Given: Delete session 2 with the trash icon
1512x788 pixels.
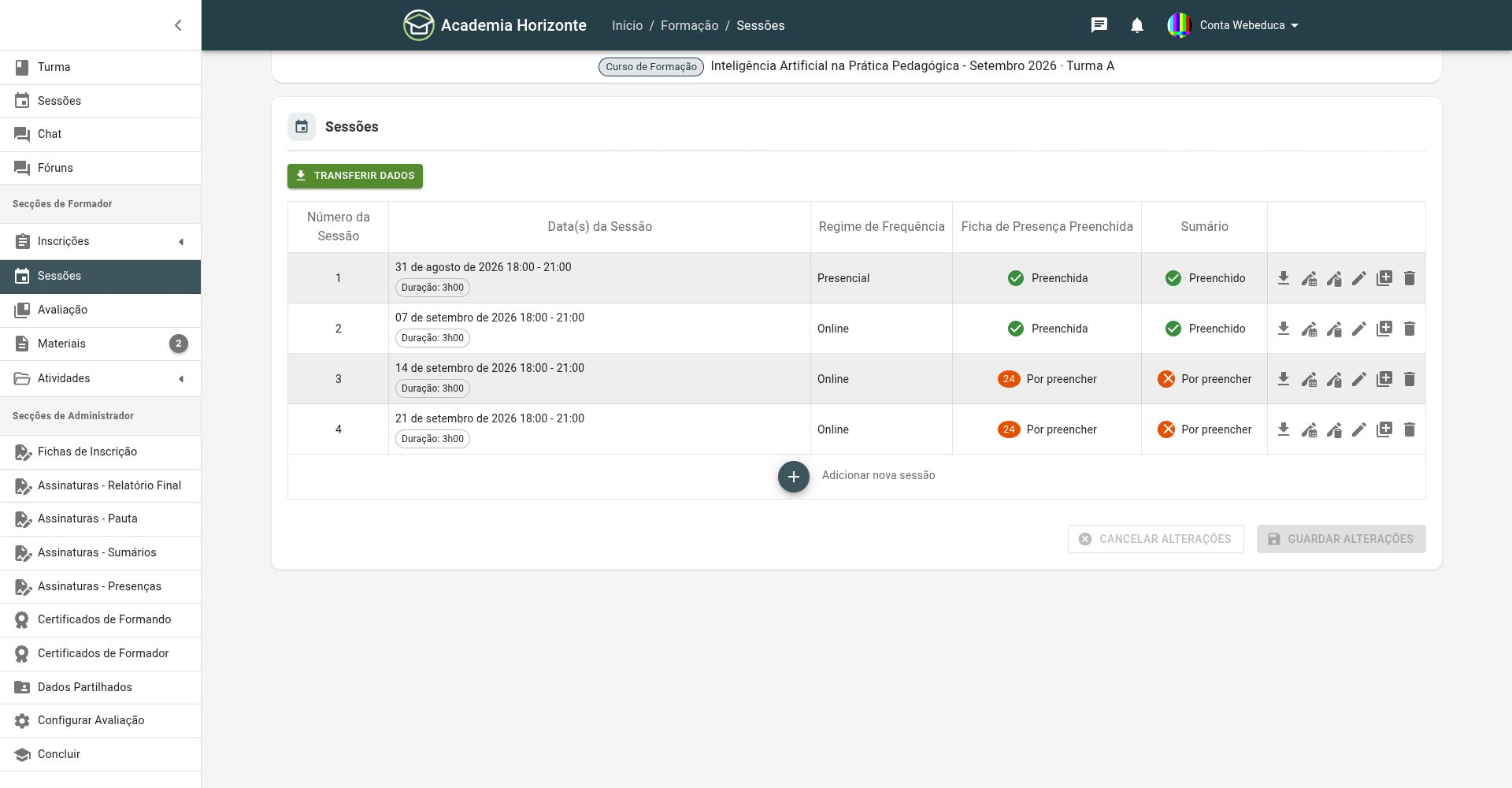Looking at the screenshot, I should [1410, 329].
